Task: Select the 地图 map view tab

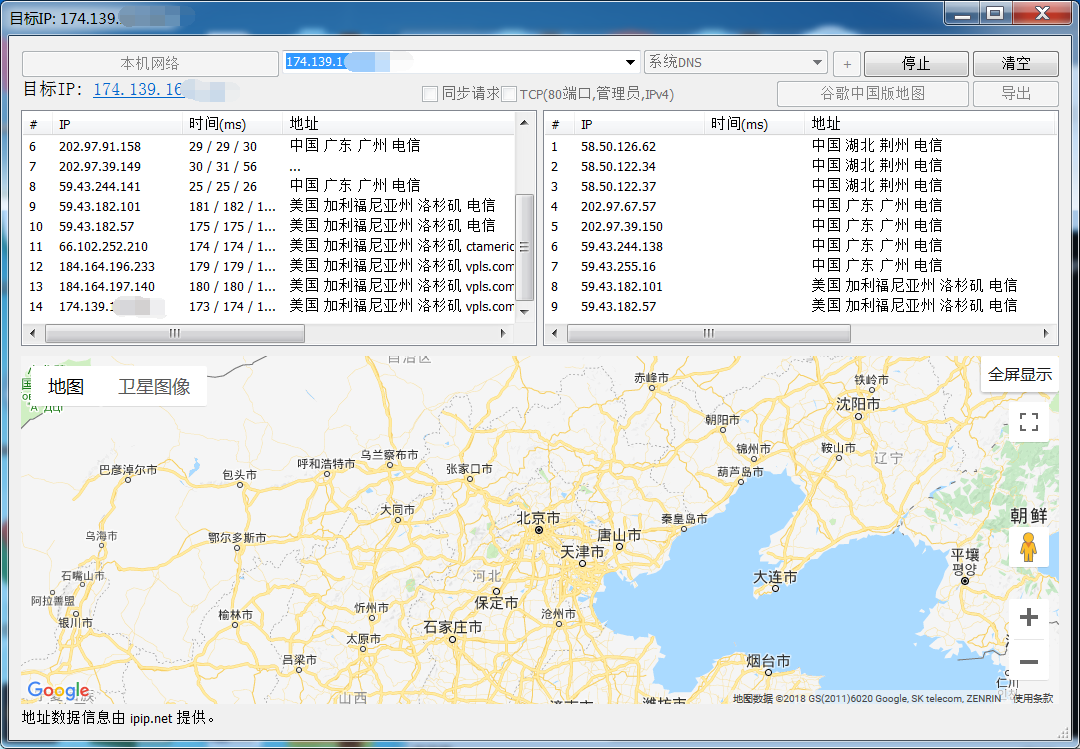Action: pyautogui.click(x=66, y=387)
